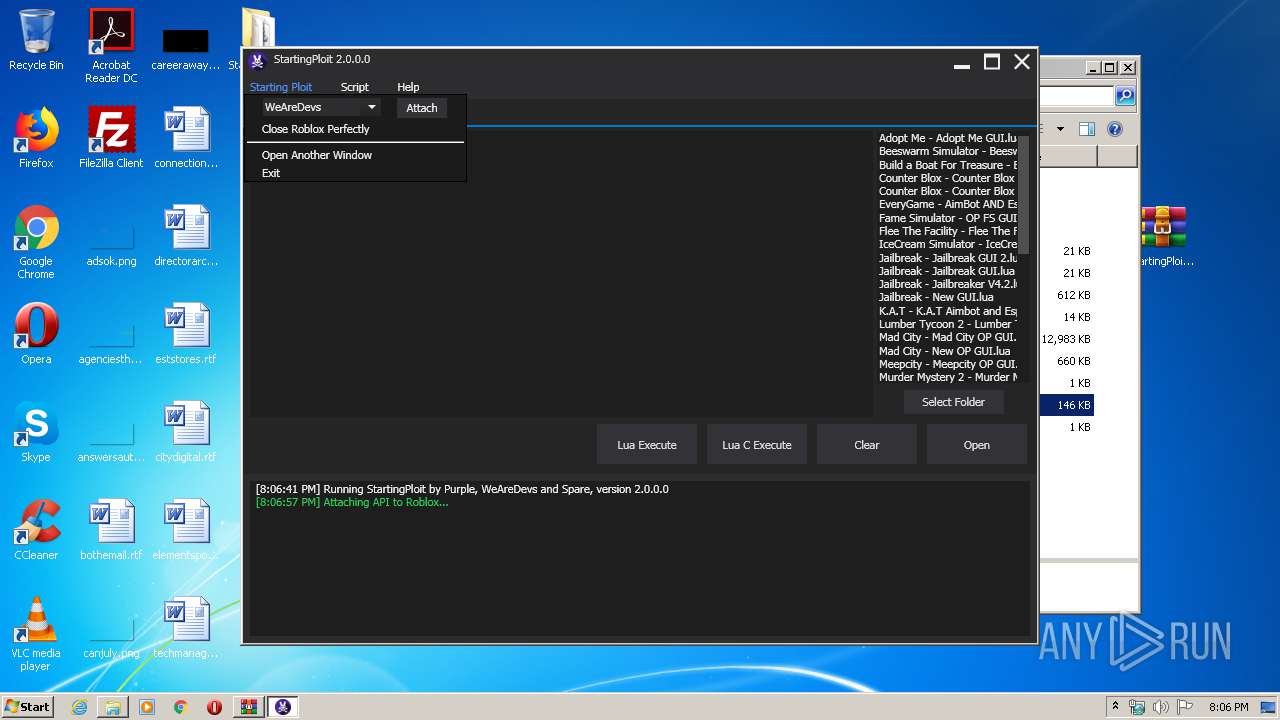1280x720 pixels.
Task: Choose Open Another Window menu entry
Action: click(x=316, y=155)
